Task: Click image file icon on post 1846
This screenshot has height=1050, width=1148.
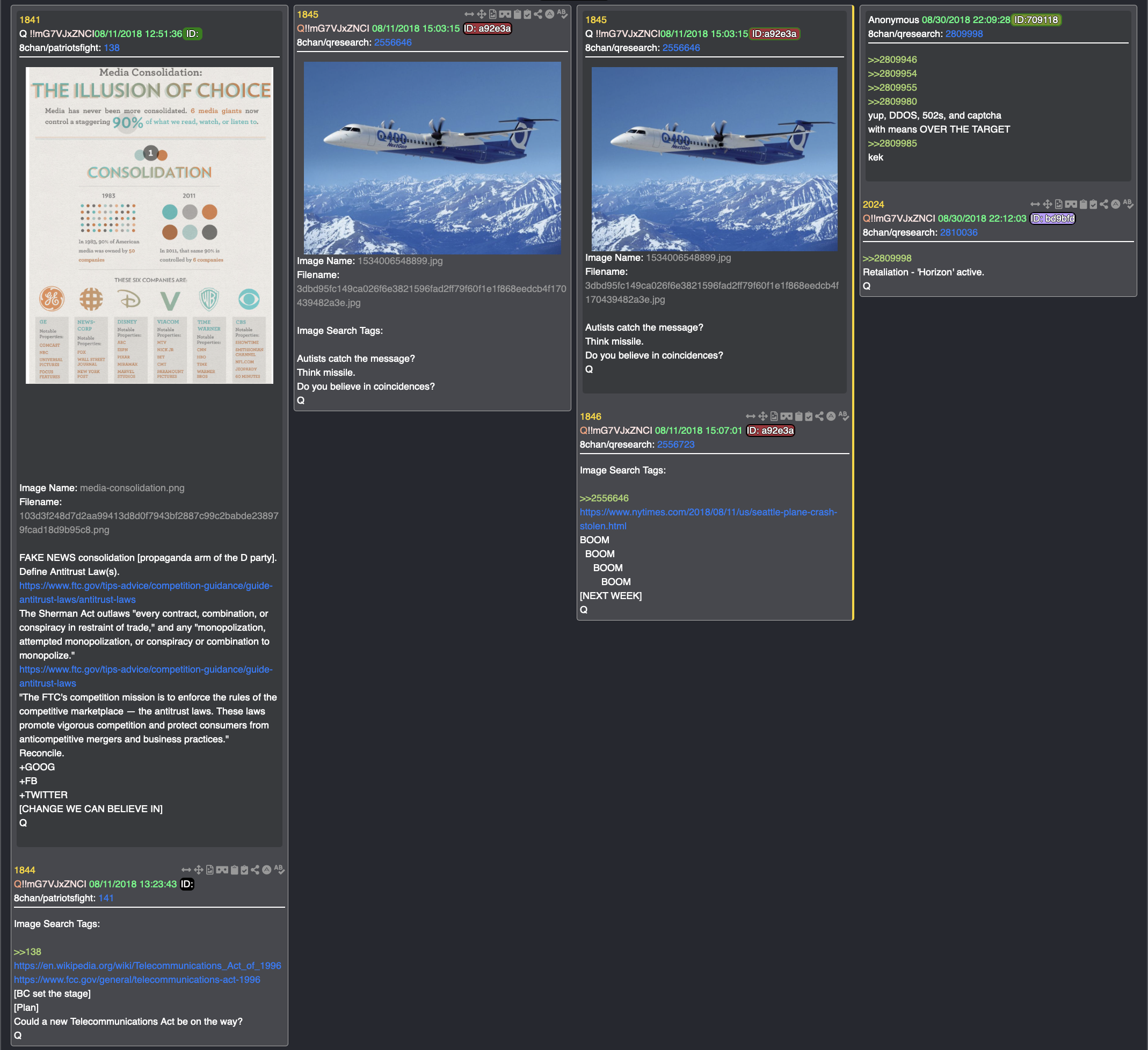Action: (774, 416)
